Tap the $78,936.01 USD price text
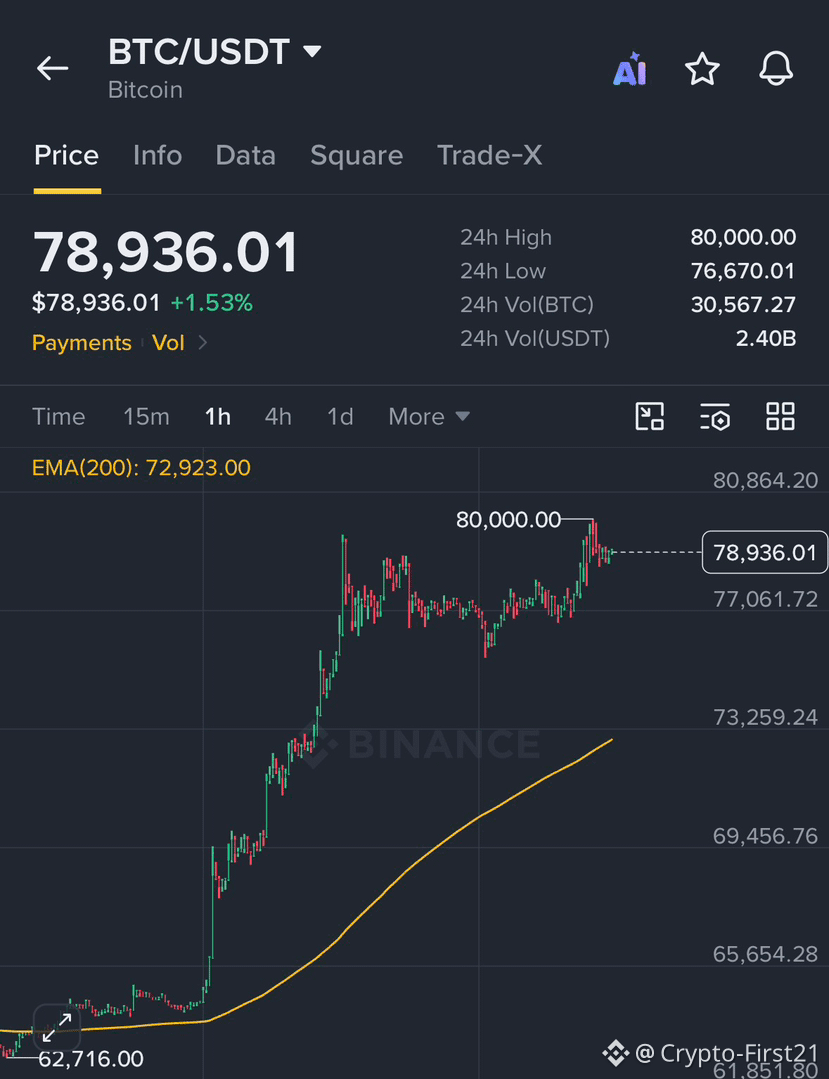The width and height of the screenshot is (829, 1079). 96,303
